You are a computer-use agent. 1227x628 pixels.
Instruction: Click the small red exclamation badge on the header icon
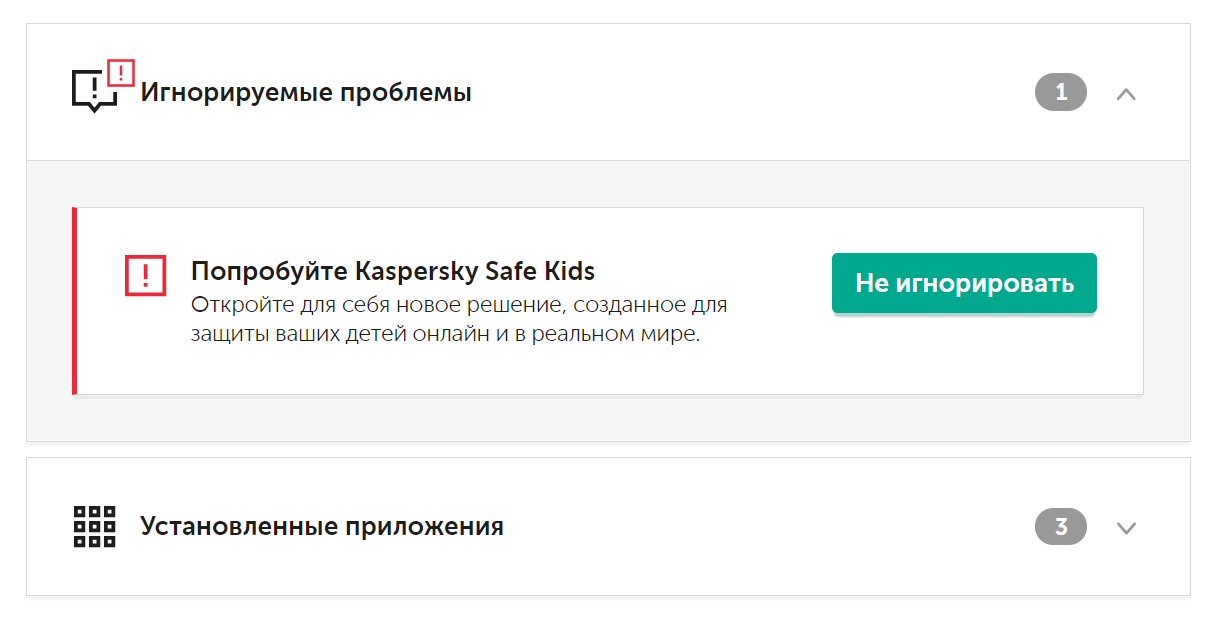(x=120, y=73)
